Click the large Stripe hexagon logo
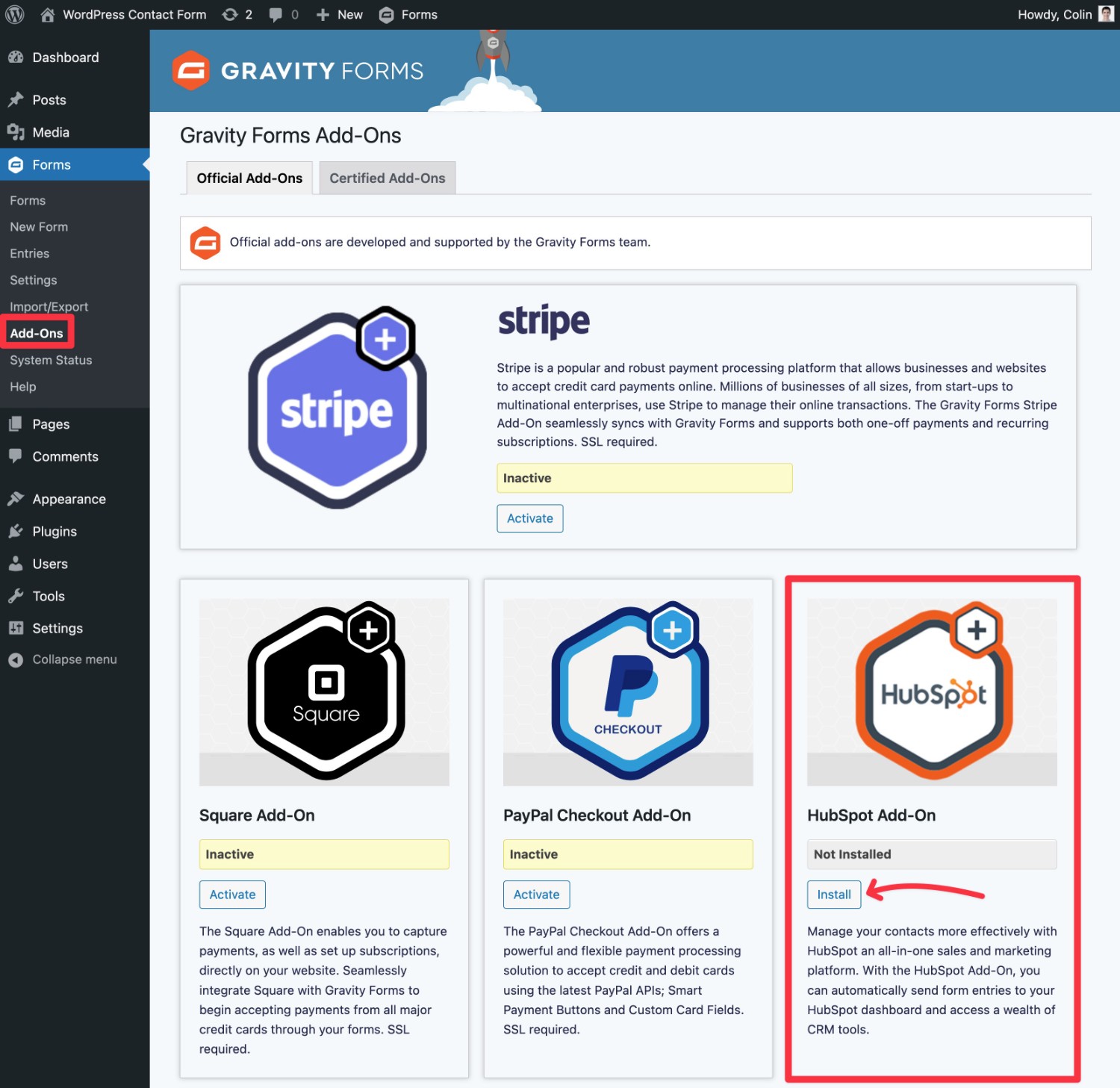 tap(337, 408)
